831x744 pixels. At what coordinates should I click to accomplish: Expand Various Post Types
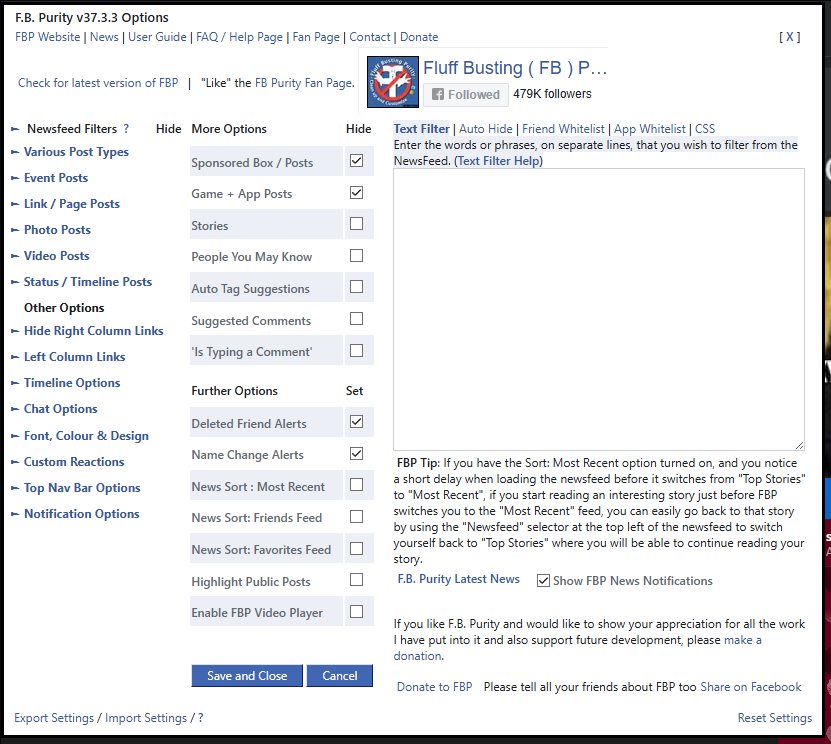(x=70, y=152)
